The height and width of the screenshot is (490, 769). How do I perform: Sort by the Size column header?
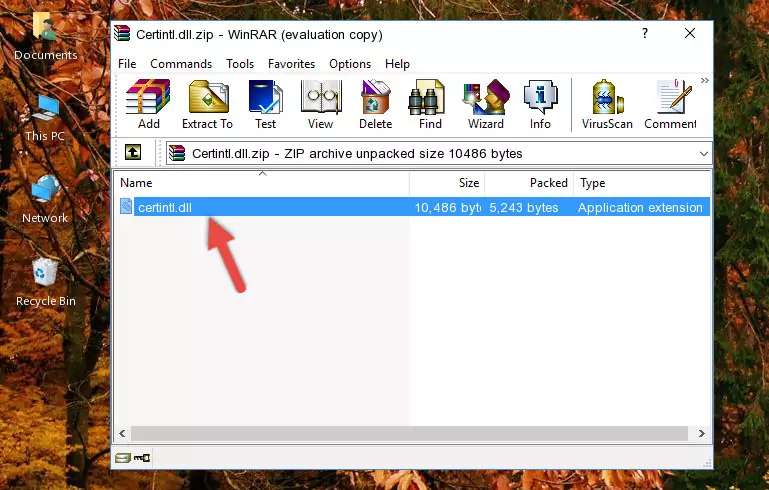pos(447,183)
